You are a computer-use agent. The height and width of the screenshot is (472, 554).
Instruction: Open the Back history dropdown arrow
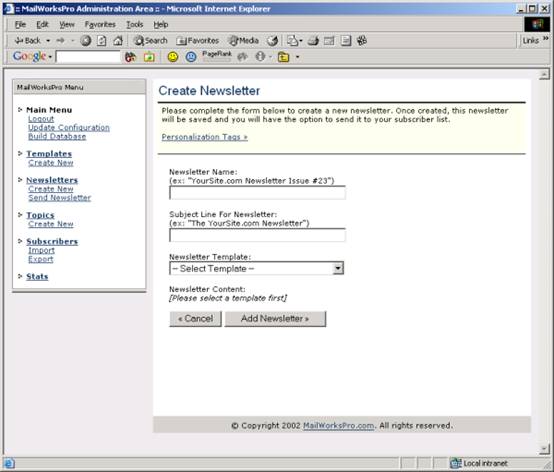click(x=48, y=41)
